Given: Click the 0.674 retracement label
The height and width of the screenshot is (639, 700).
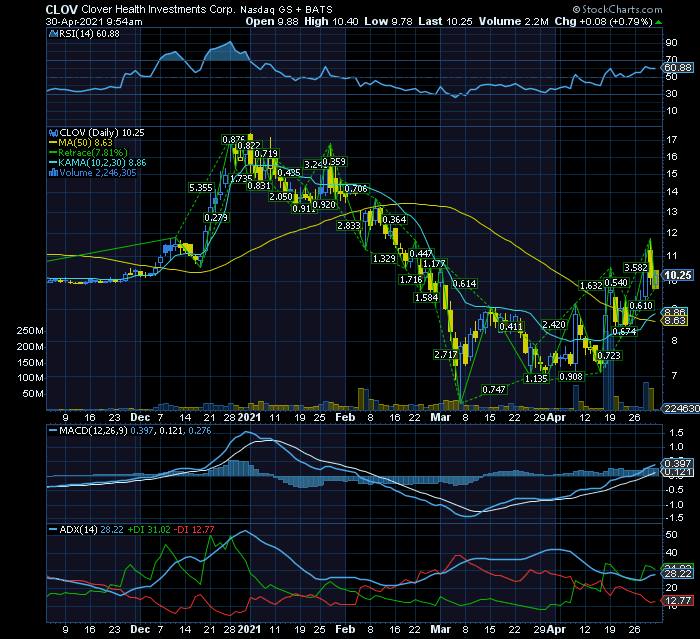Looking at the screenshot, I should (x=624, y=331).
